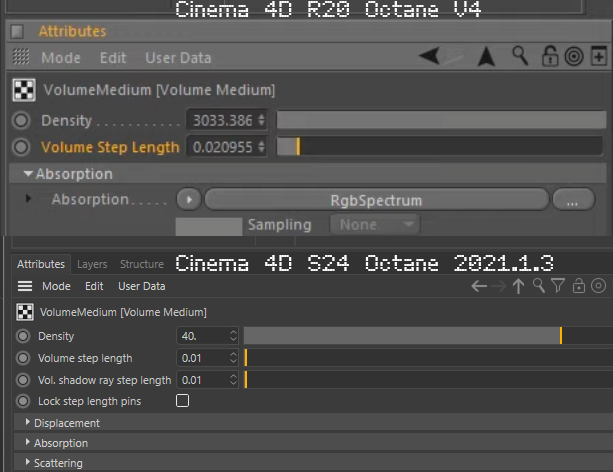Click the RgbSpectrum absorption button
This screenshot has height=472, width=613.
(x=376, y=199)
